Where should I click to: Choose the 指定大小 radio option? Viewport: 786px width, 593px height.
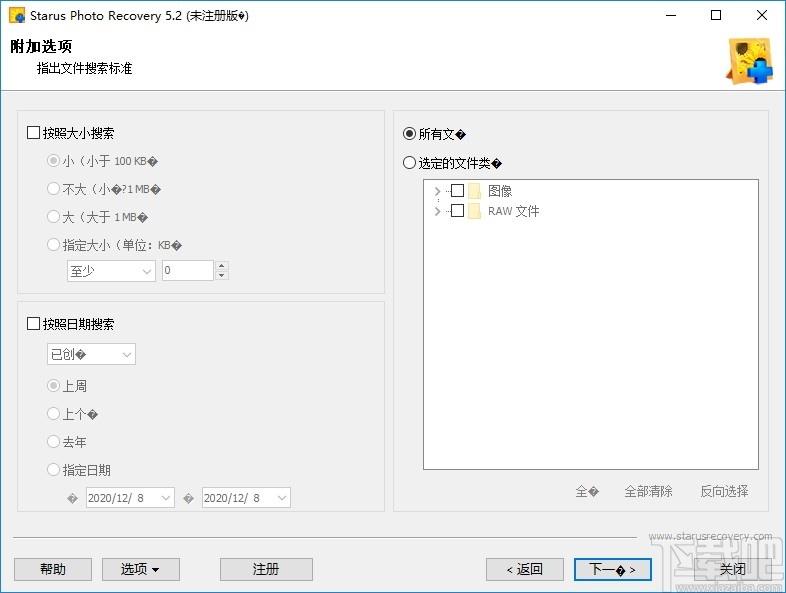coord(53,245)
